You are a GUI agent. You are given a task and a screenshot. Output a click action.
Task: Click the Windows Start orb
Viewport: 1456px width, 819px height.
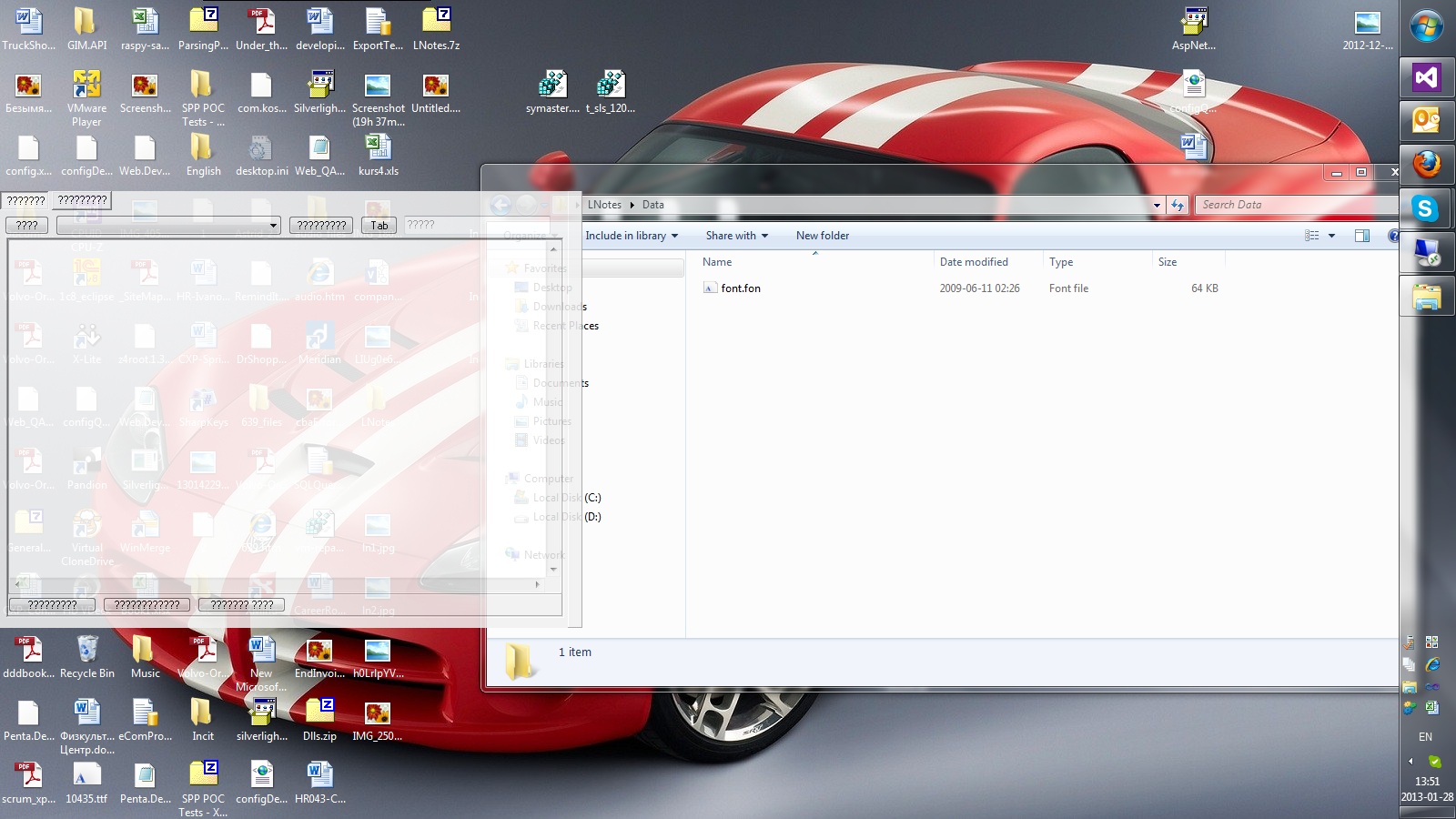click(x=1426, y=26)
